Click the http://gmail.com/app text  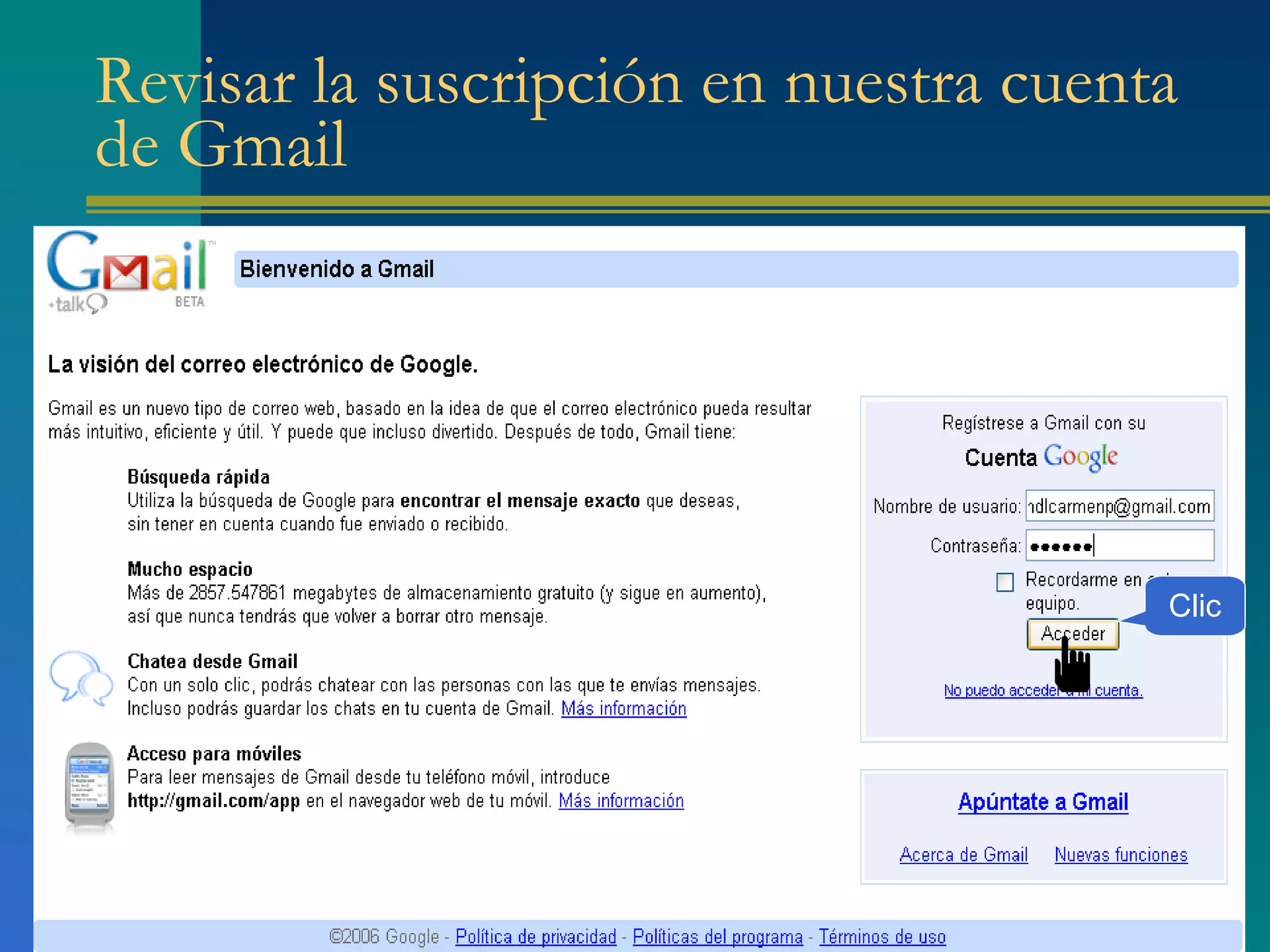pyautogui.click(x=213, y=801)
